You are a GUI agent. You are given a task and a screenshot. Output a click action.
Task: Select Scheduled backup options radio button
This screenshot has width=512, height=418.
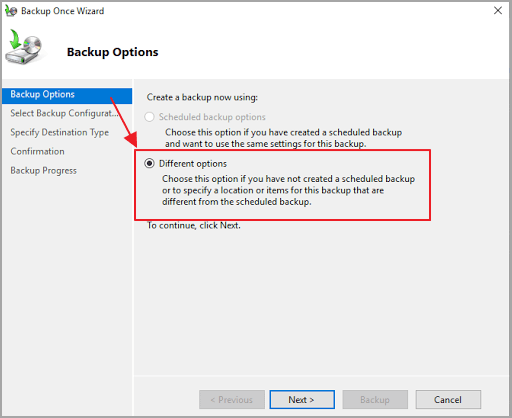click(149, 117)
